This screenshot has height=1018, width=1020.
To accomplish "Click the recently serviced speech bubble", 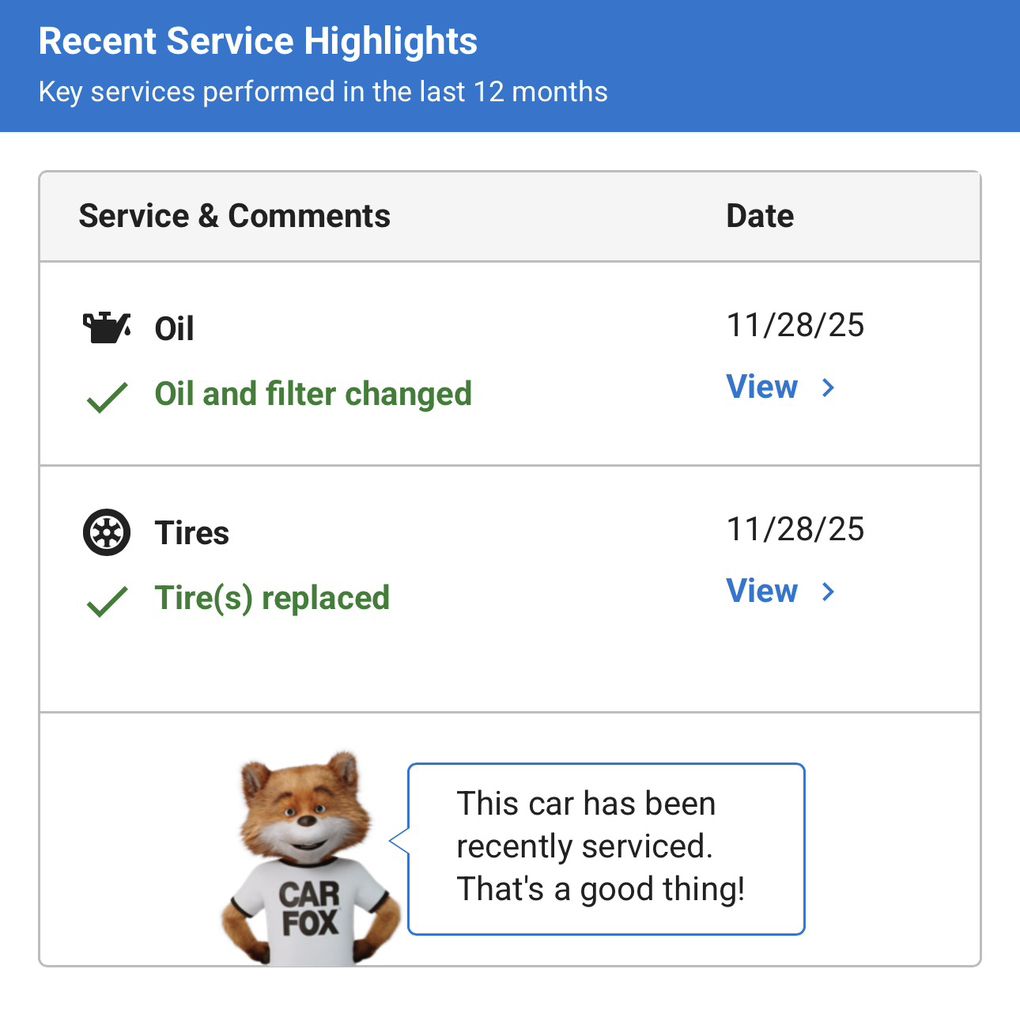I will [605, 848].
